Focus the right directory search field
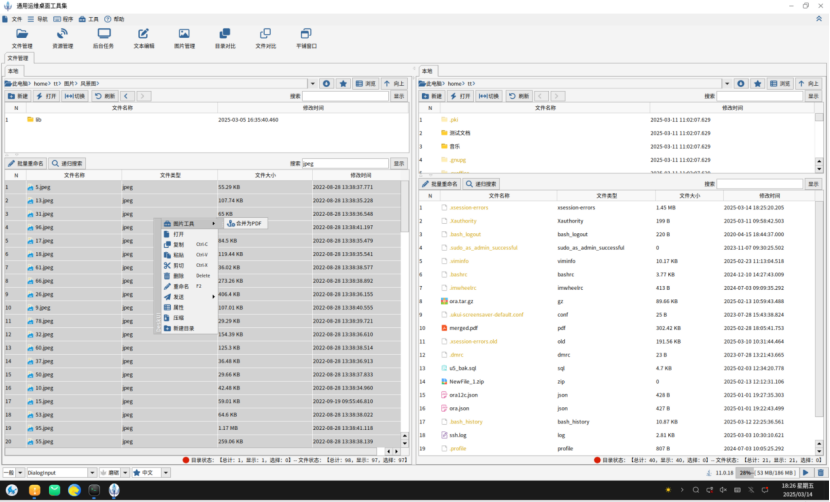 (x=760, y=96)
